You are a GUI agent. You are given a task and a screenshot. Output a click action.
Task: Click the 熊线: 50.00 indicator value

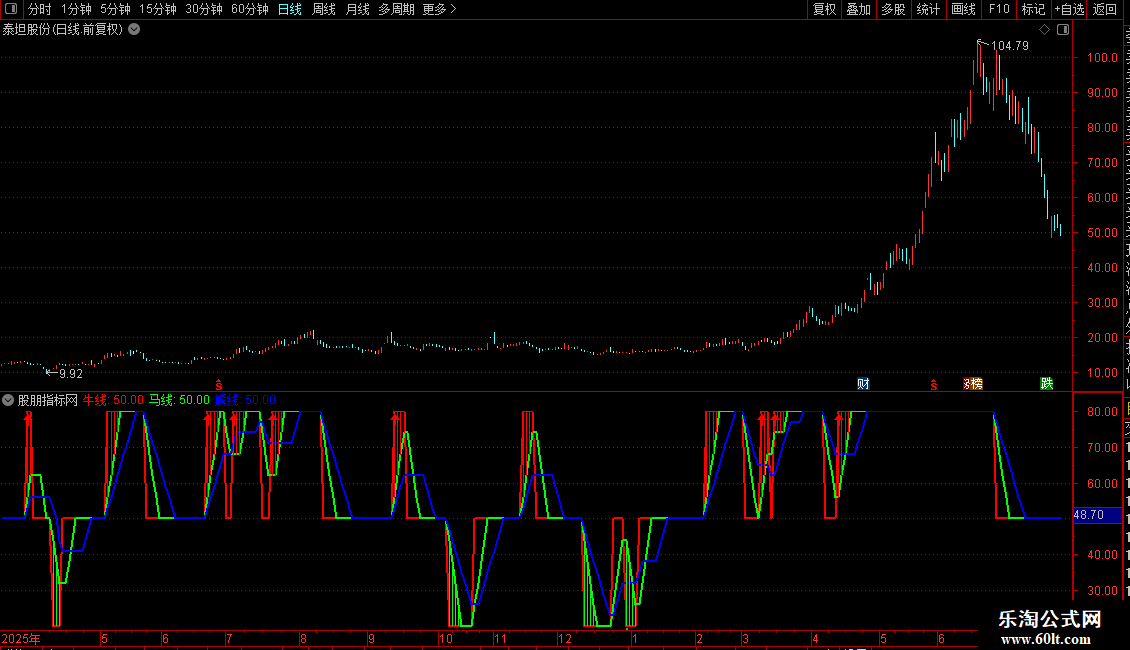[x=245, y=400]
